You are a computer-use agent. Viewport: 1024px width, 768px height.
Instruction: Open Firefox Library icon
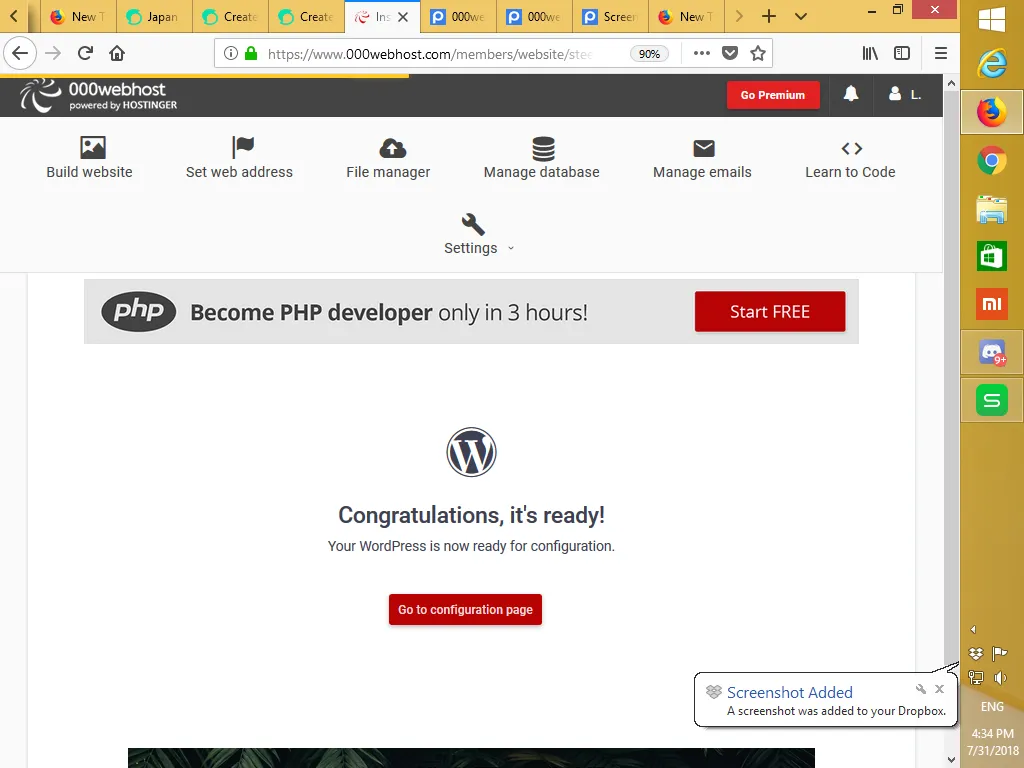(x=870, y=53)
